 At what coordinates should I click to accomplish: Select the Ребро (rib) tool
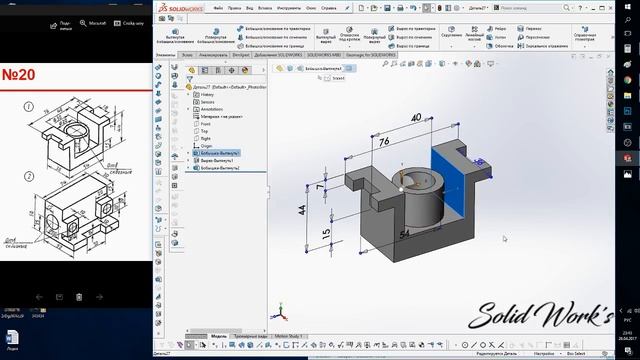click(x=496, y=29)
